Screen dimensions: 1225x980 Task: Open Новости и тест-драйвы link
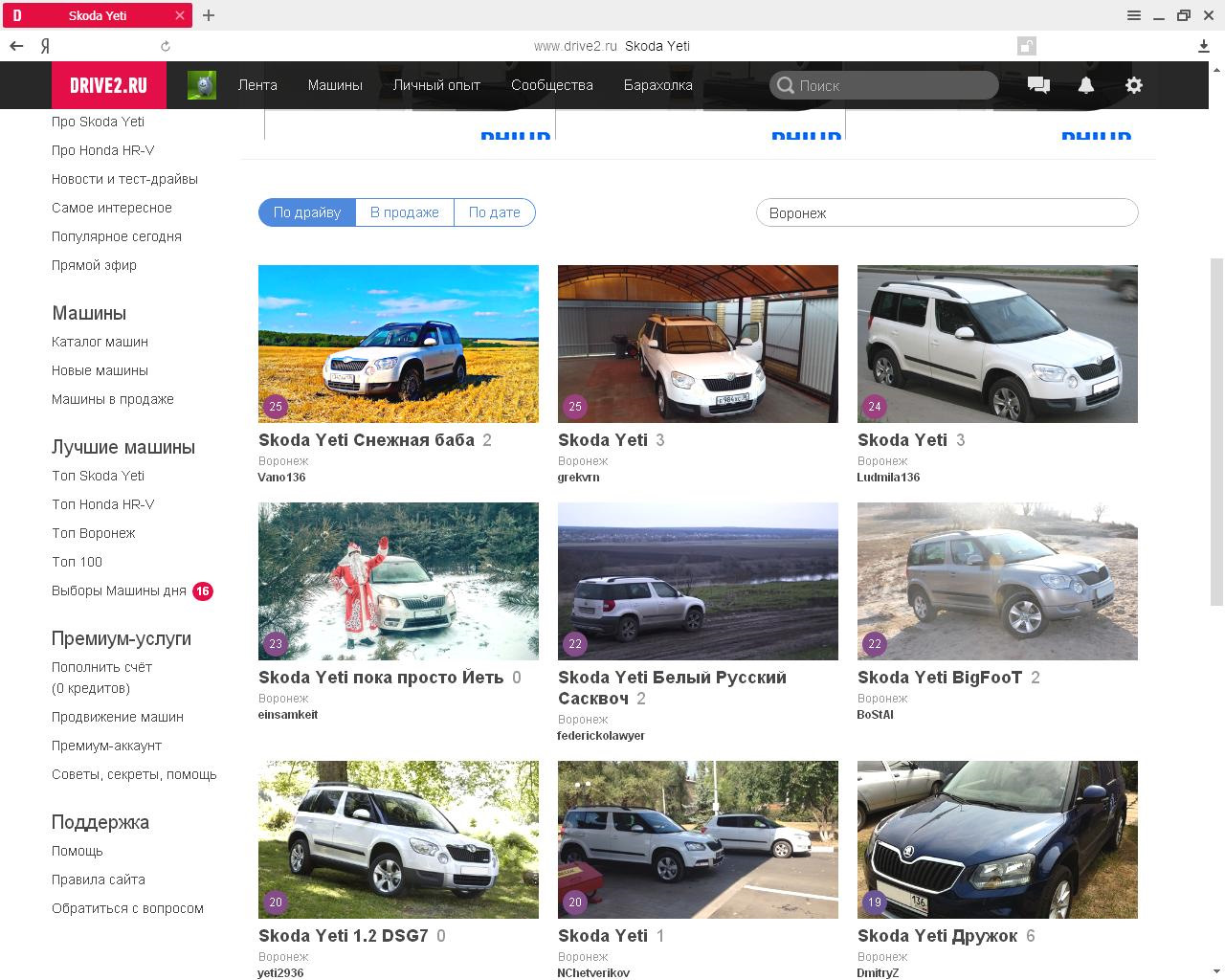pyautogui.click(x=124, y=179)
